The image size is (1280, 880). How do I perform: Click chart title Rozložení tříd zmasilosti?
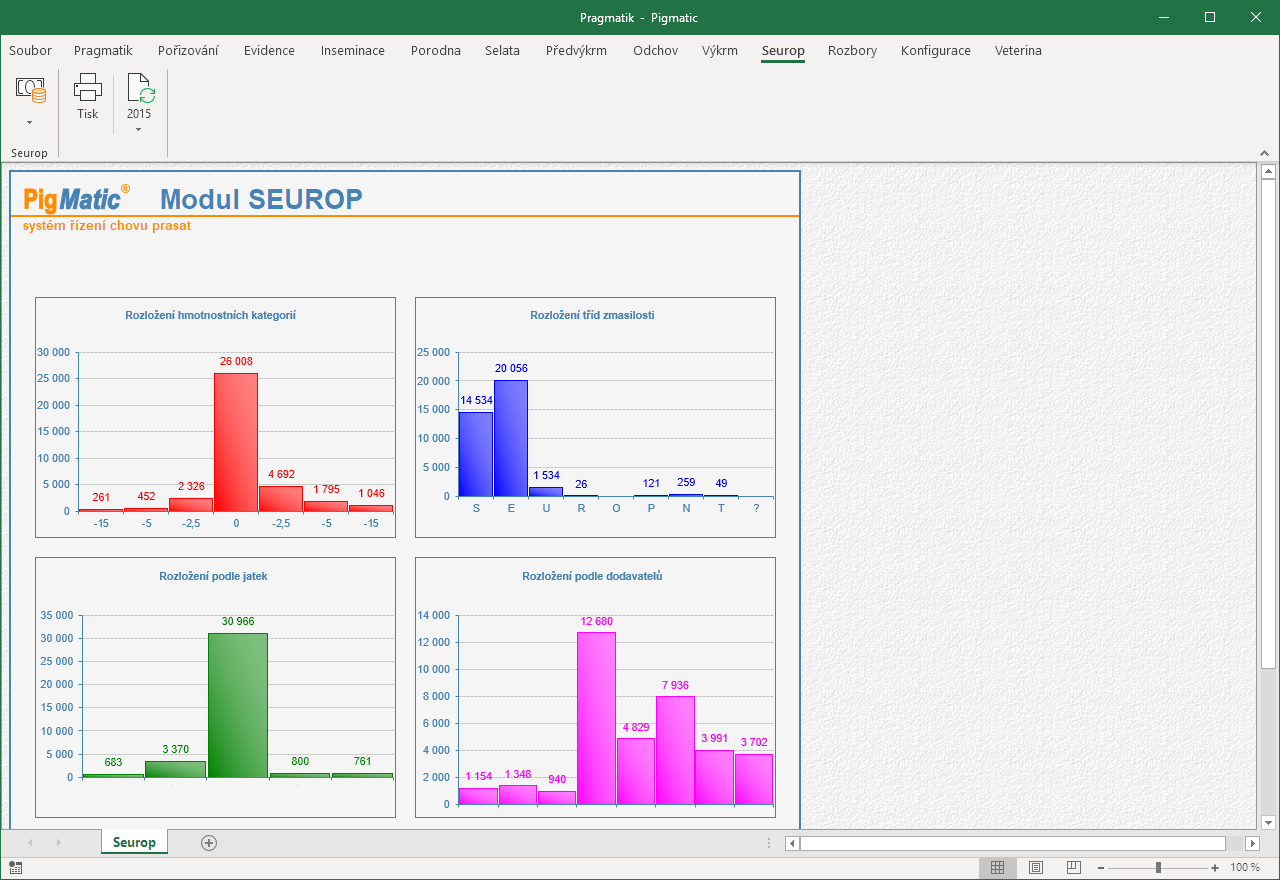[592, 315]
